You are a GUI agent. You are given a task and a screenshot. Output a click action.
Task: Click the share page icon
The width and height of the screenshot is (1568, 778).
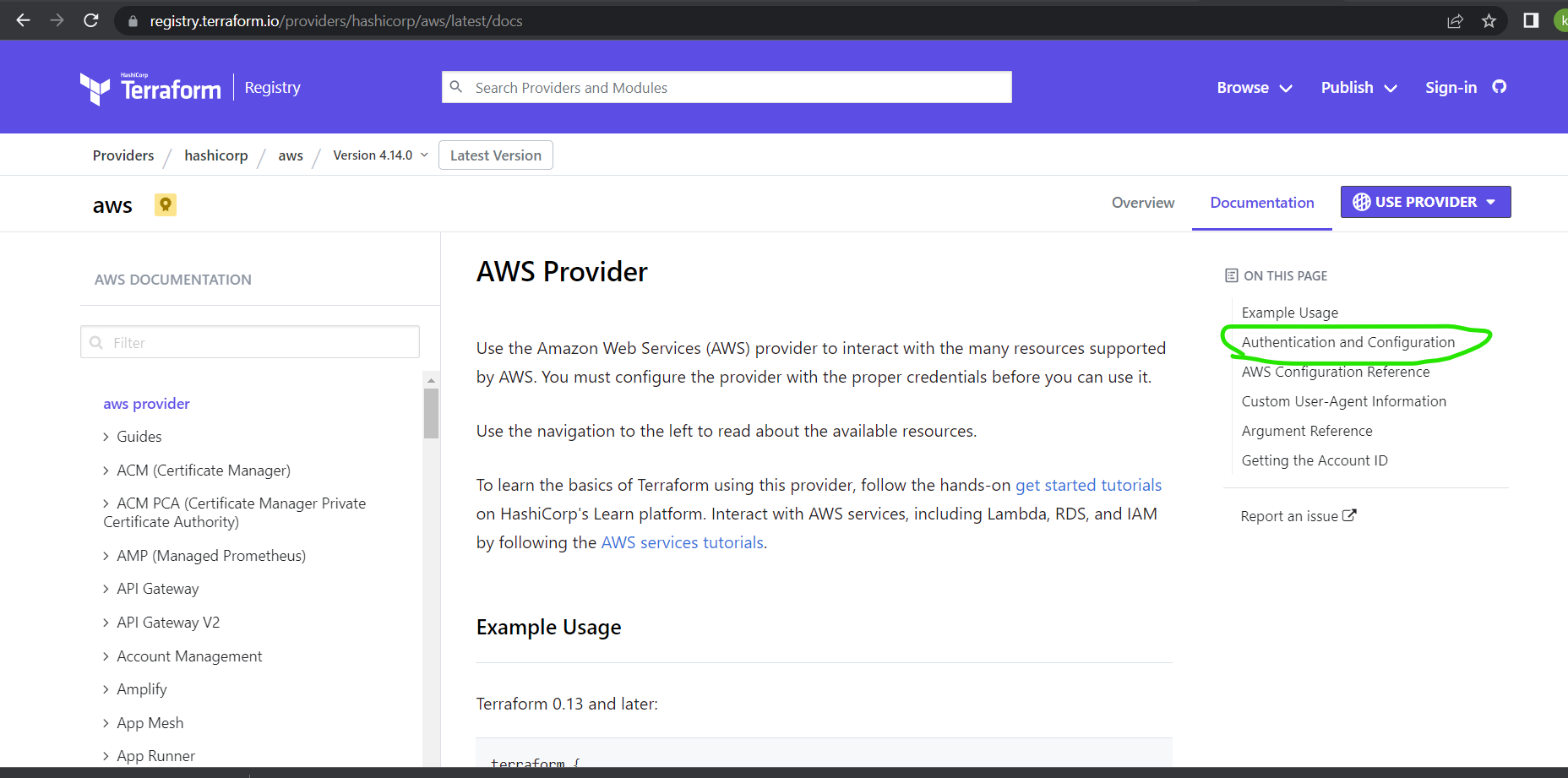tap(1455, 20)
